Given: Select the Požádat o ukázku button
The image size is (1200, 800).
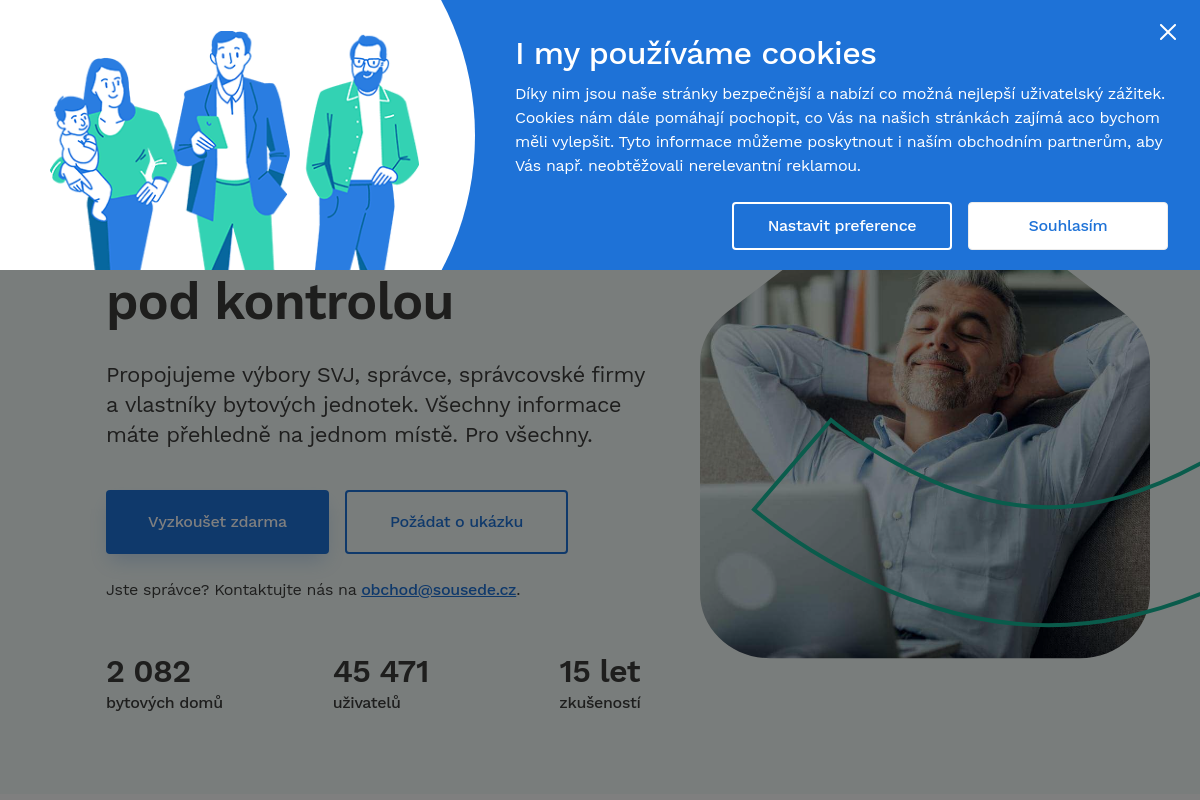Looking at the screenshot, I should pyautogui.click(x=456, y=522).
